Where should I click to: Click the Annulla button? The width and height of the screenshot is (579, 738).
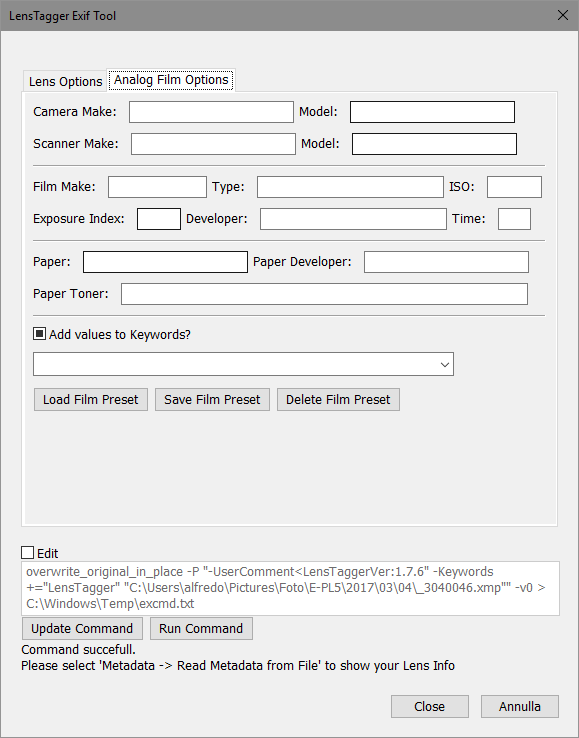(520, 706)
